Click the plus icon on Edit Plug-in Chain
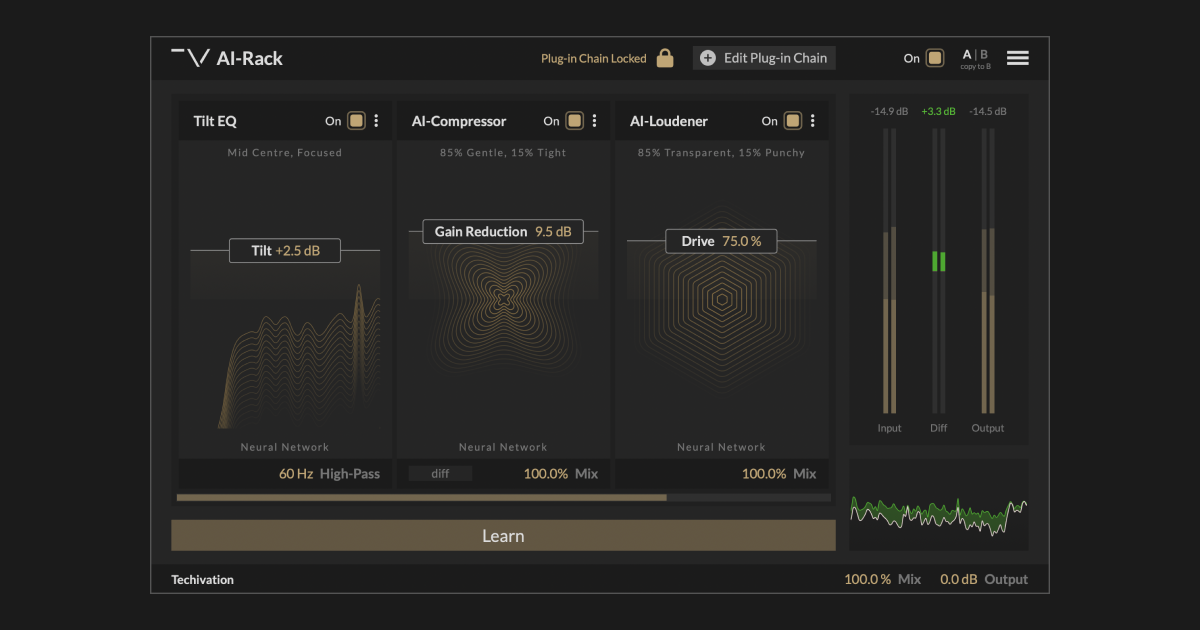Screen dimensions: 1200x630 [x=707, y=58]
